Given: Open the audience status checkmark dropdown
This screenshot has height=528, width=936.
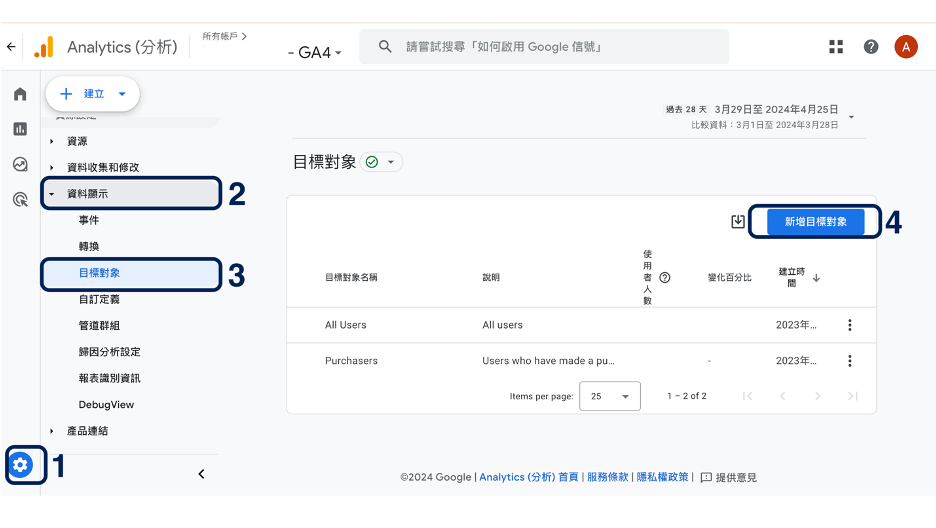Looking at the screenshot, I should pyautogui.click(x=381, y=162).
